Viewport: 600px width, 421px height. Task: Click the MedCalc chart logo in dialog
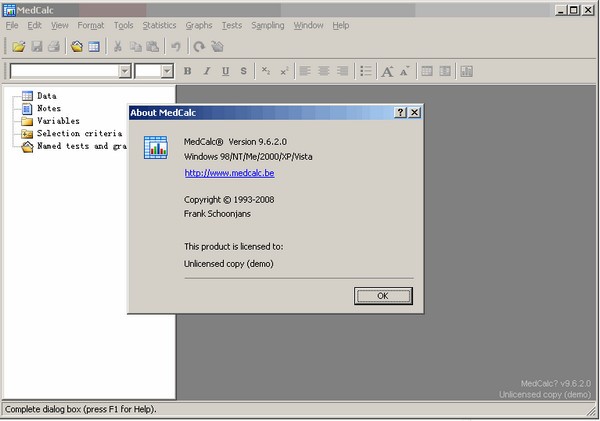(x=155, y=149)
